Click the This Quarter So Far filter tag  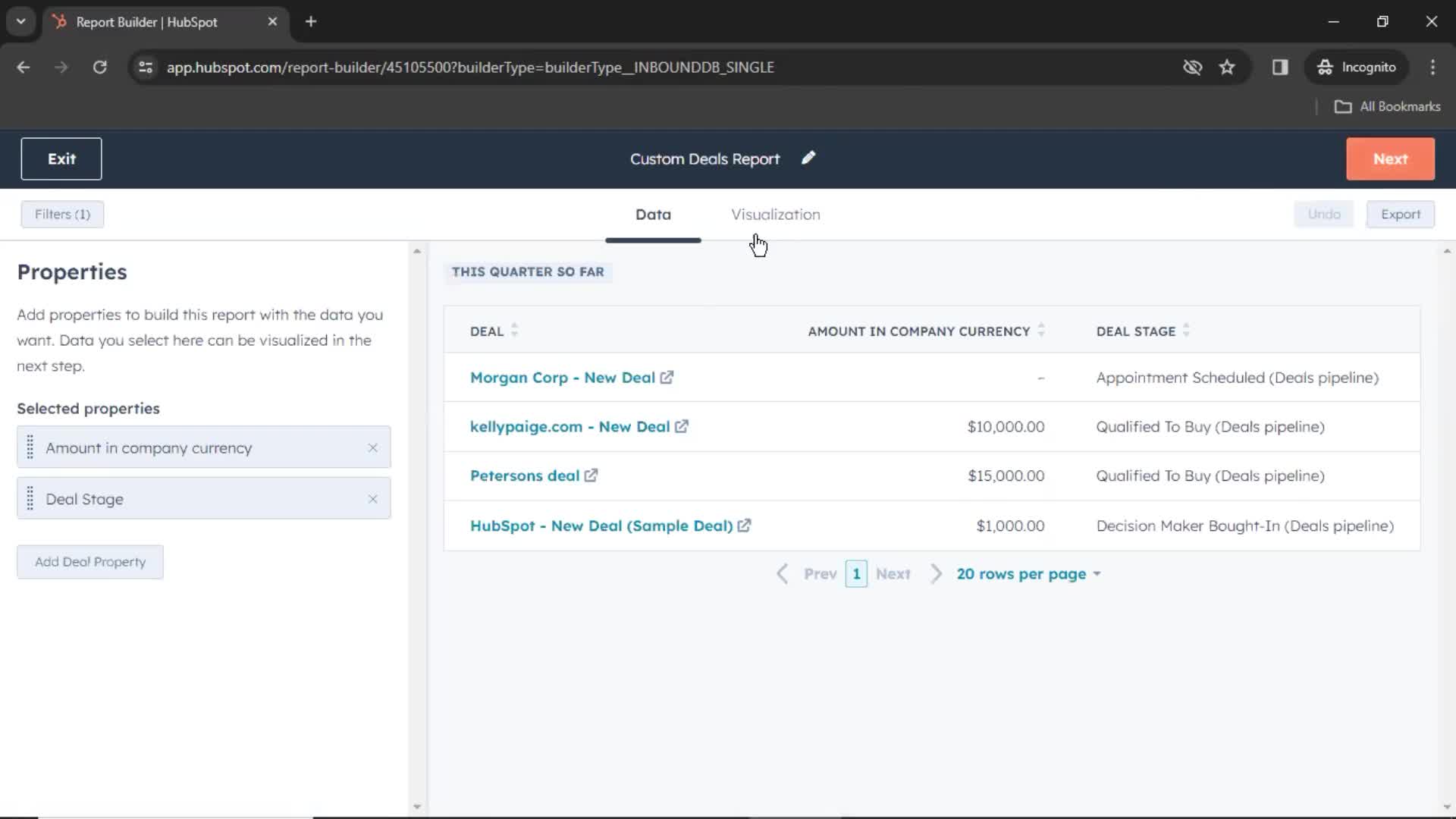tap(528, 272)
